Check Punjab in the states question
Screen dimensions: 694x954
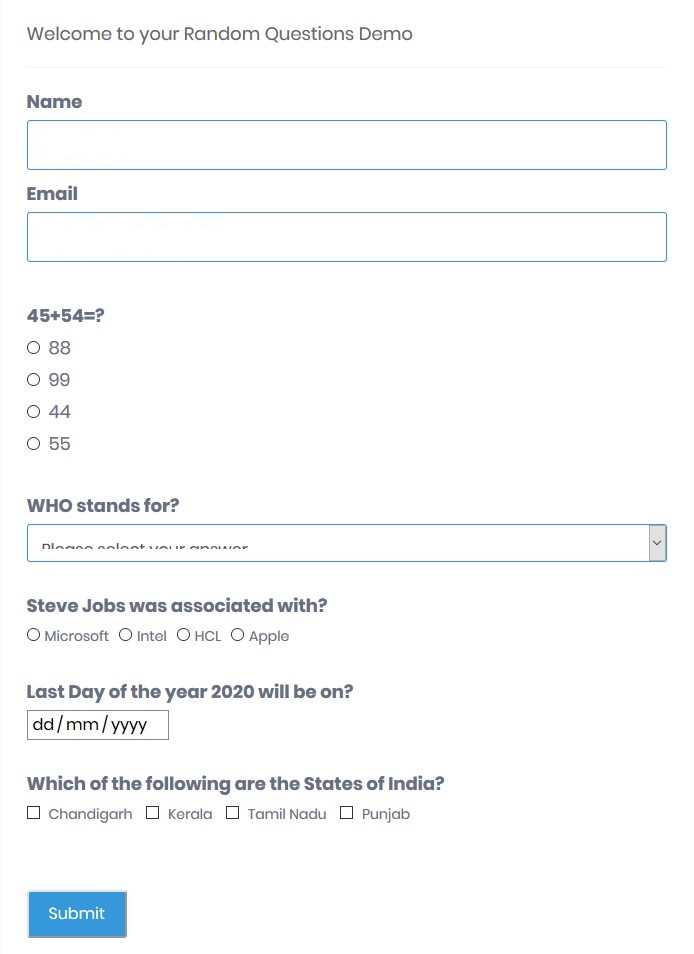(346, 812)
